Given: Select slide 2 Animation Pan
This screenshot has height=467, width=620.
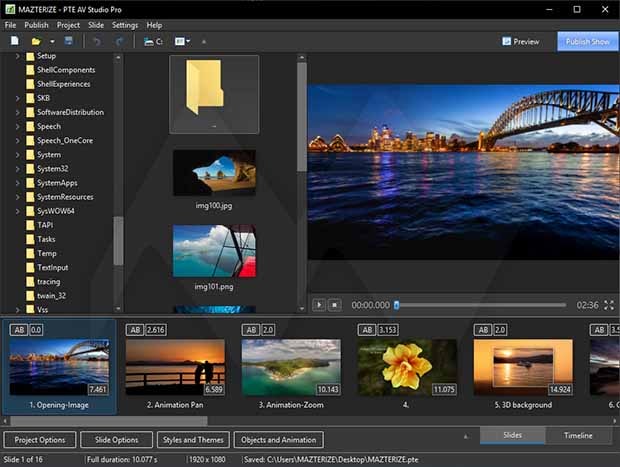Looking at the screenshot, I should pyautogui.click(x=175, y=367).
